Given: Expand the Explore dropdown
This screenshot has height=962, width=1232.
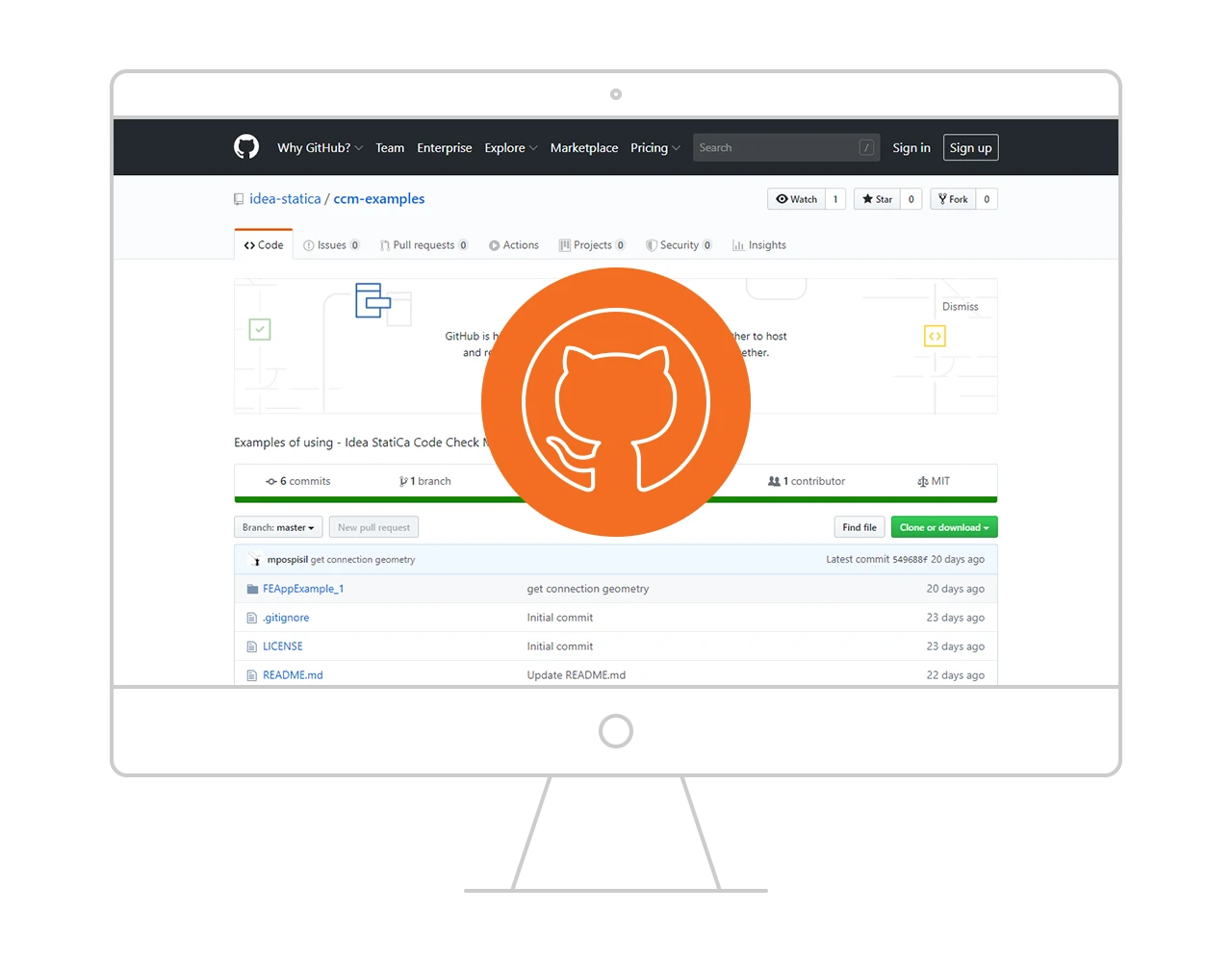Looking at the screenshot, I should coord(511,148).
